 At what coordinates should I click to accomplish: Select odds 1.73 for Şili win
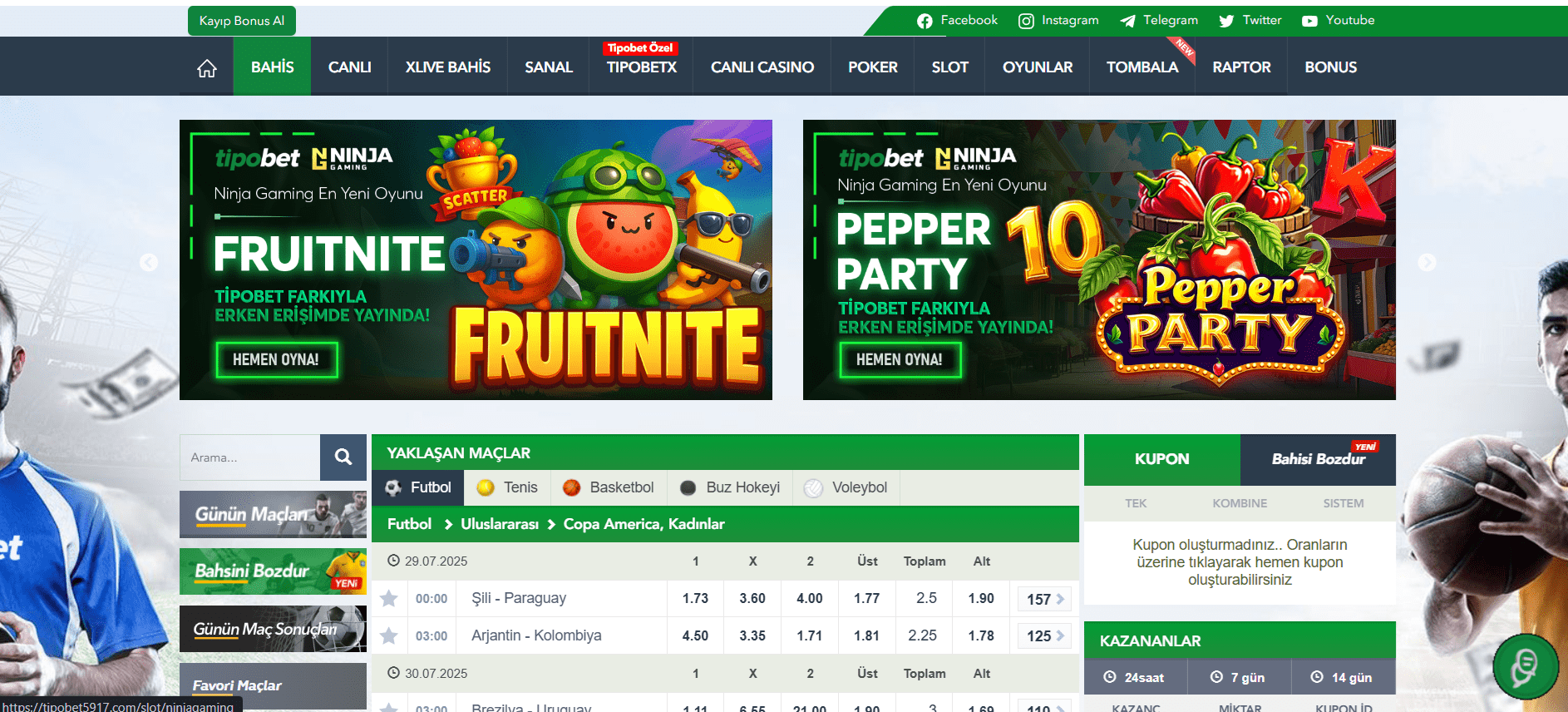(x=695, y=598)
